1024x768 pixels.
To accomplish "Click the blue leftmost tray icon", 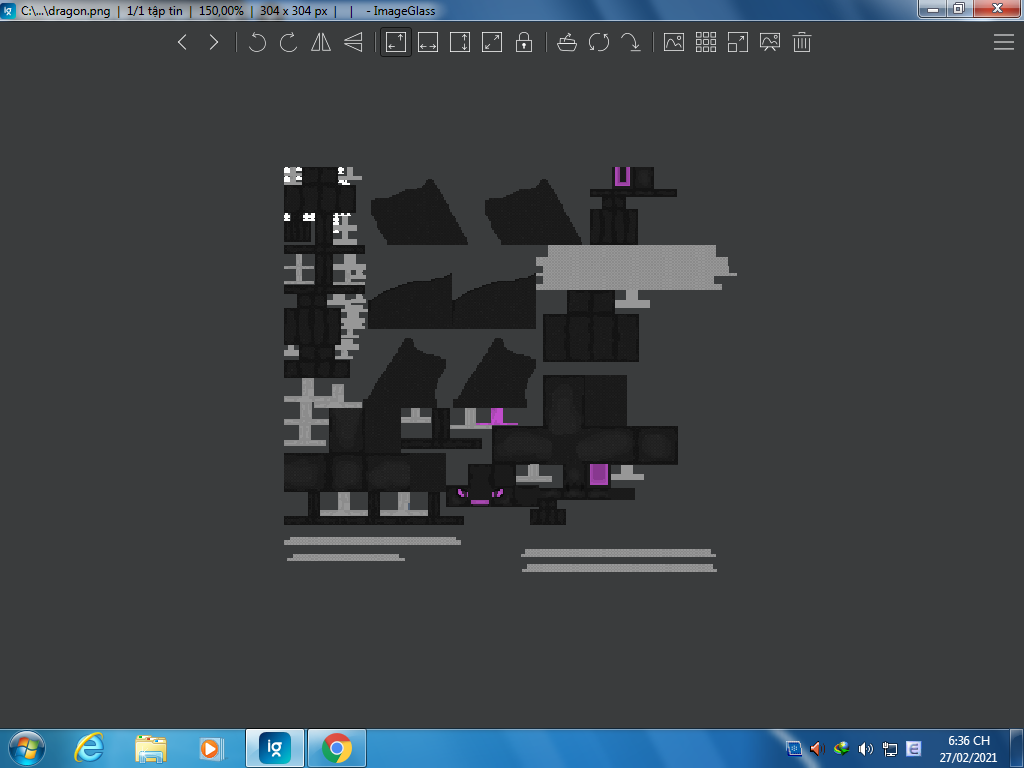I will point(793,748).
